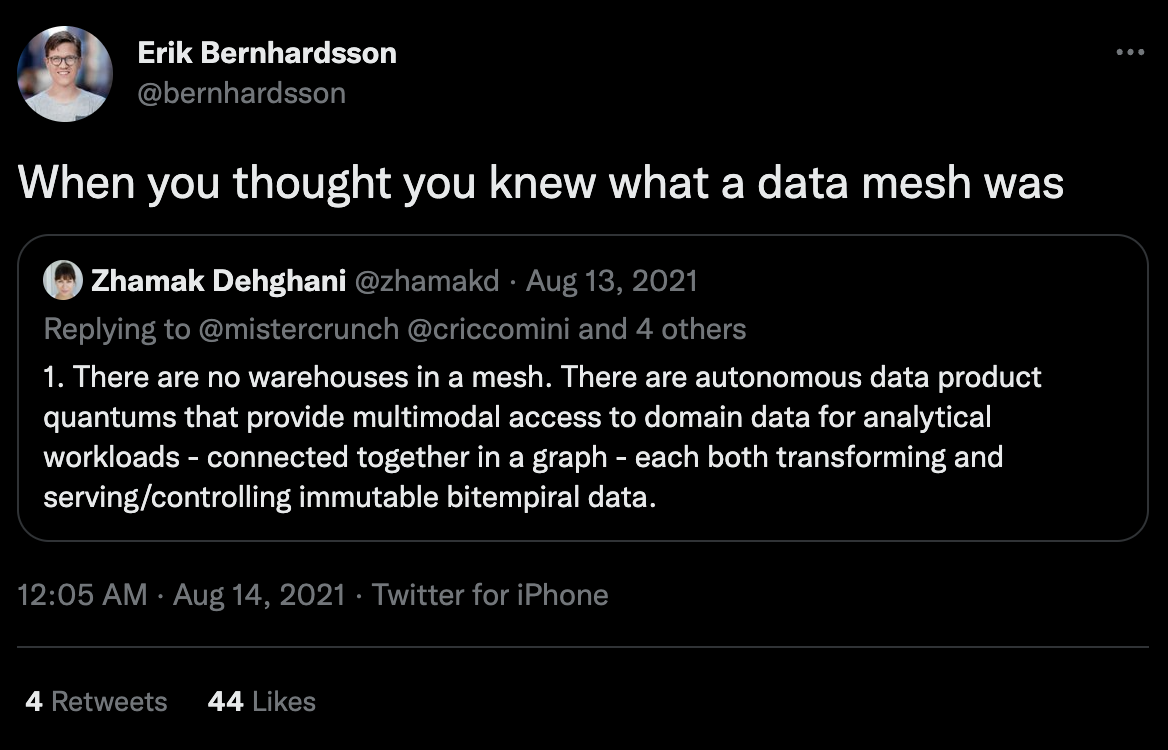Click Erik Bernhardsson's profile picture
1168x750 pixels.
pos(65,74)
